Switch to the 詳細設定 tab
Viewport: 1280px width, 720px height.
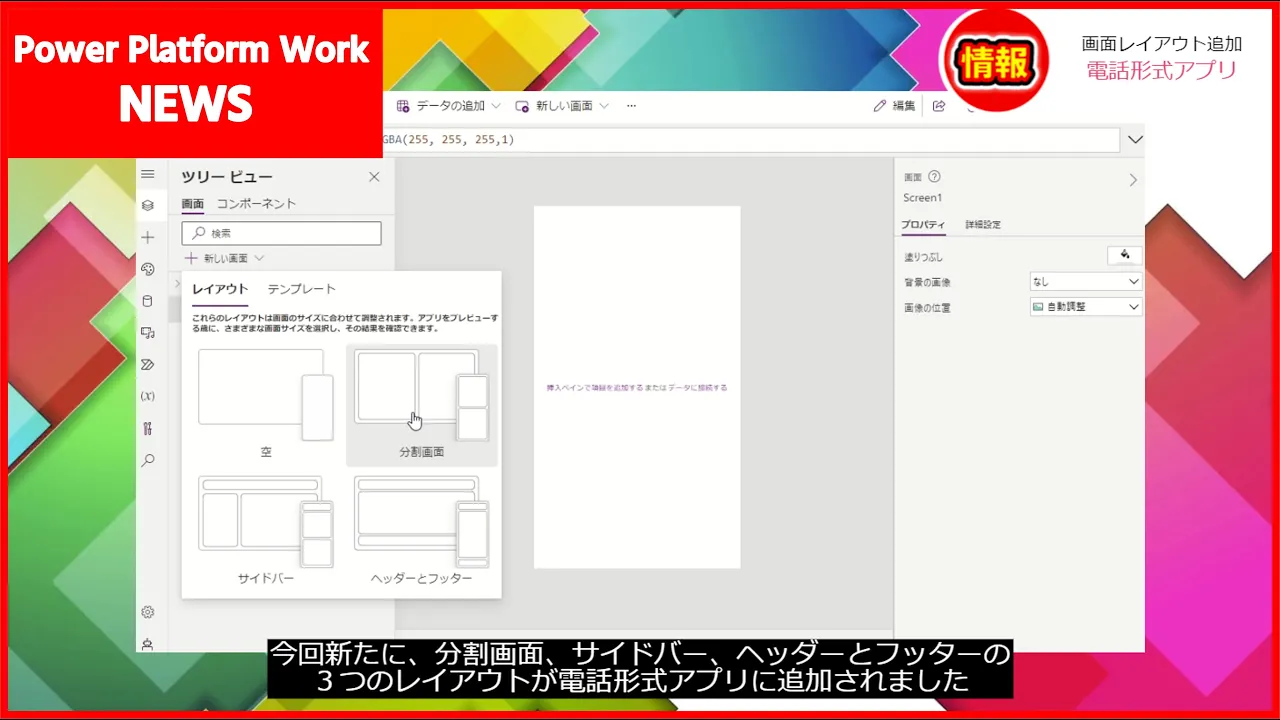pos(983,225)
